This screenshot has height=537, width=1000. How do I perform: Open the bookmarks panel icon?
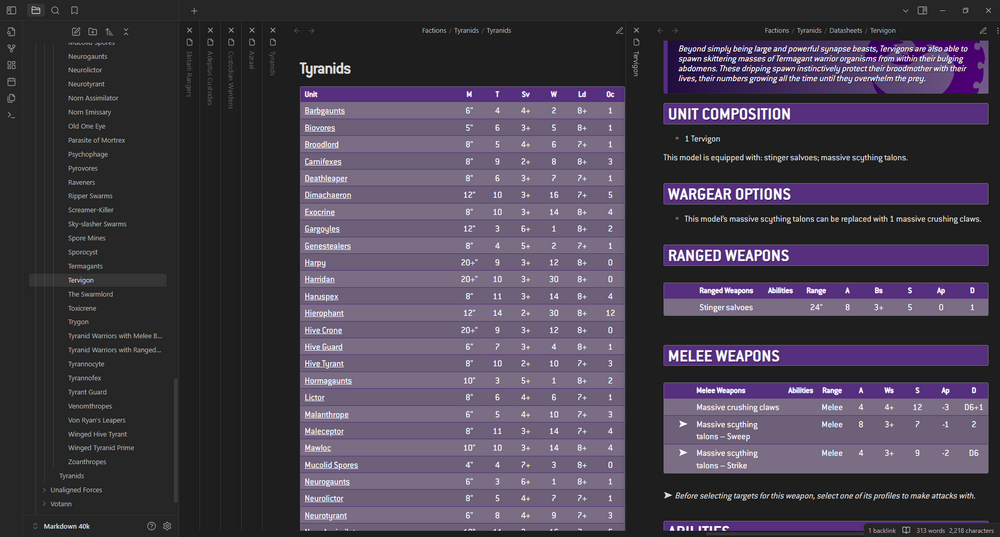pos(75,10)
